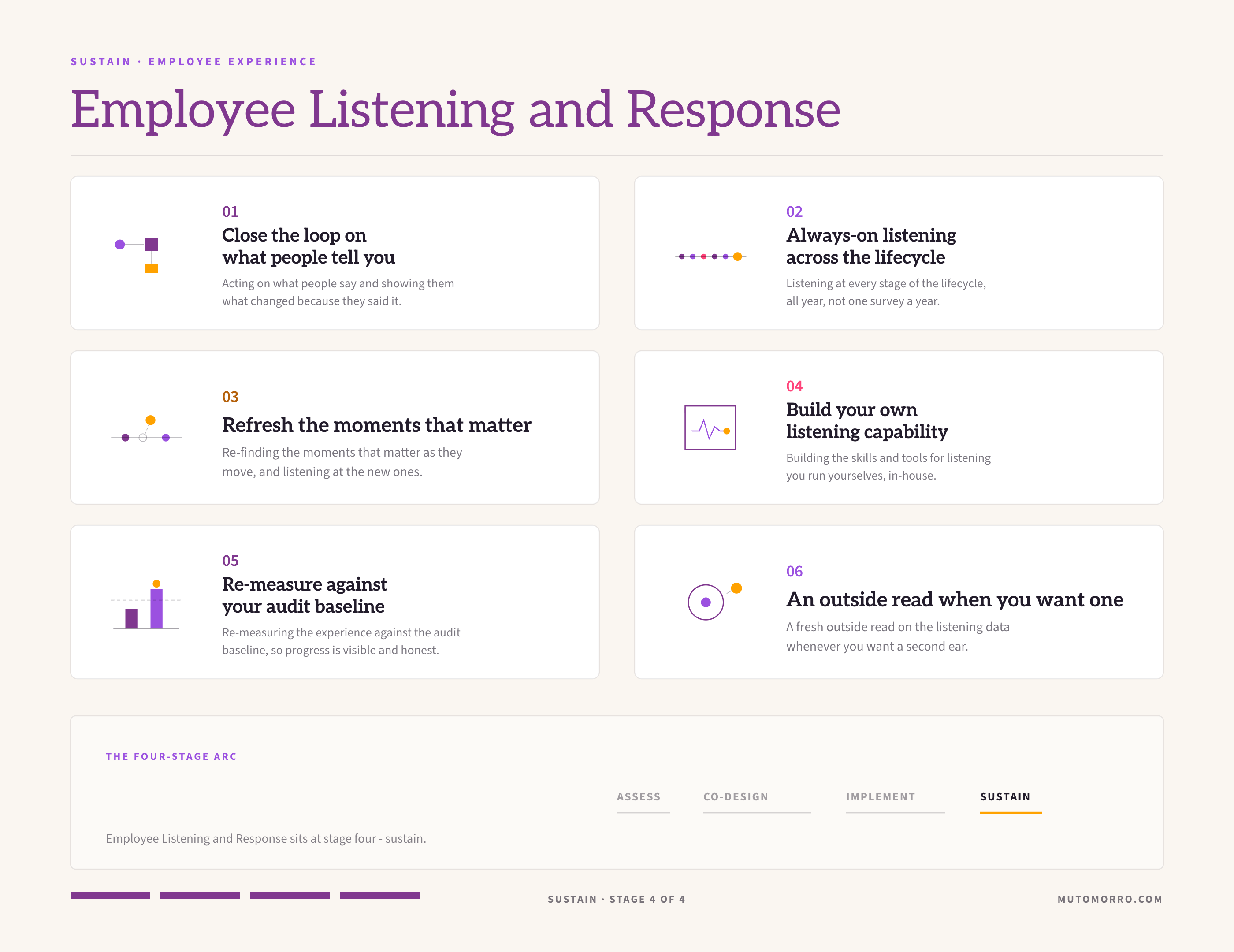This screenshot has height=952, width=1234.
Task: Click the listening capability pulse-monitor icon
Action: click(710, 428)
